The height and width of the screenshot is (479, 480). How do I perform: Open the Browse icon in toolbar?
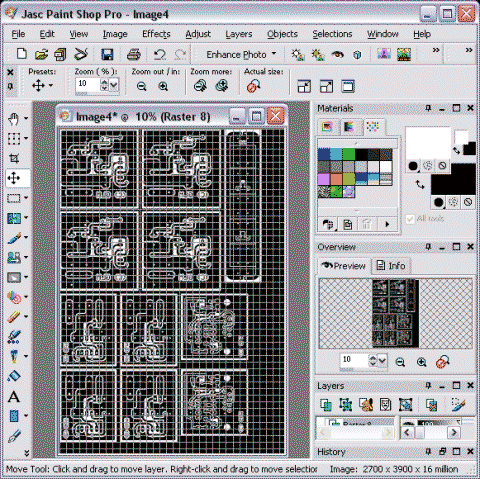point(60,54)
